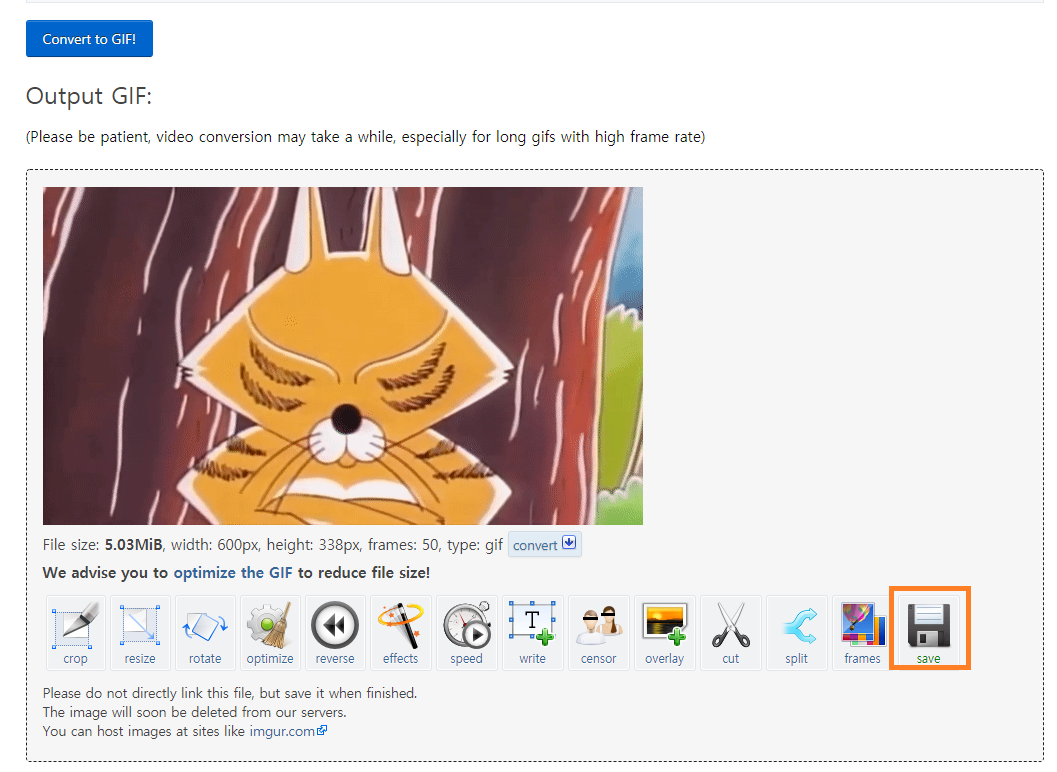Select the cut tool
Image resolution: width=1057 pixels, height=772 pixels.
(x=731, y=632)
